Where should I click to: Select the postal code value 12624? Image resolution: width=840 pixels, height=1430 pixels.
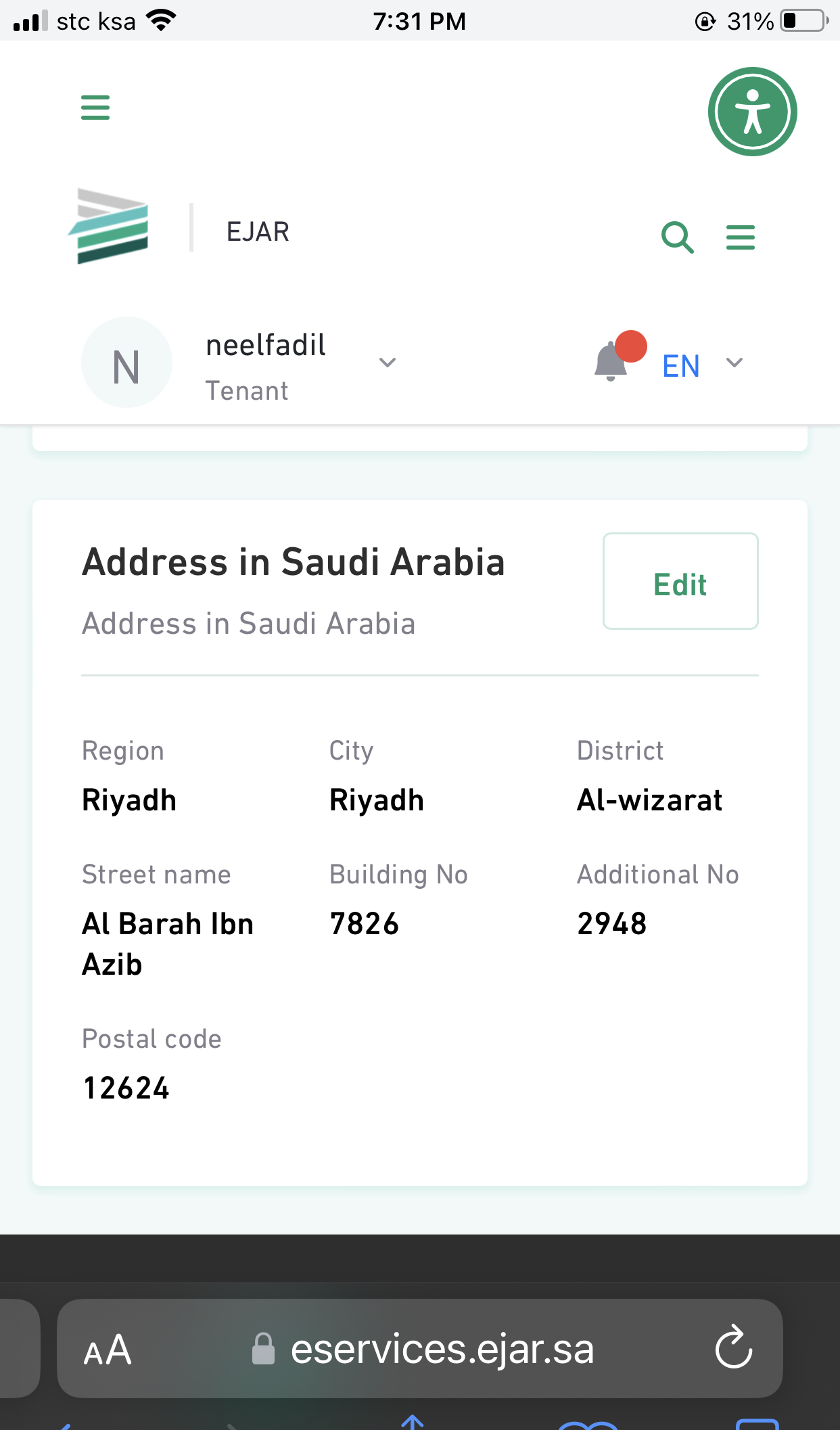tap(126, 1088)
